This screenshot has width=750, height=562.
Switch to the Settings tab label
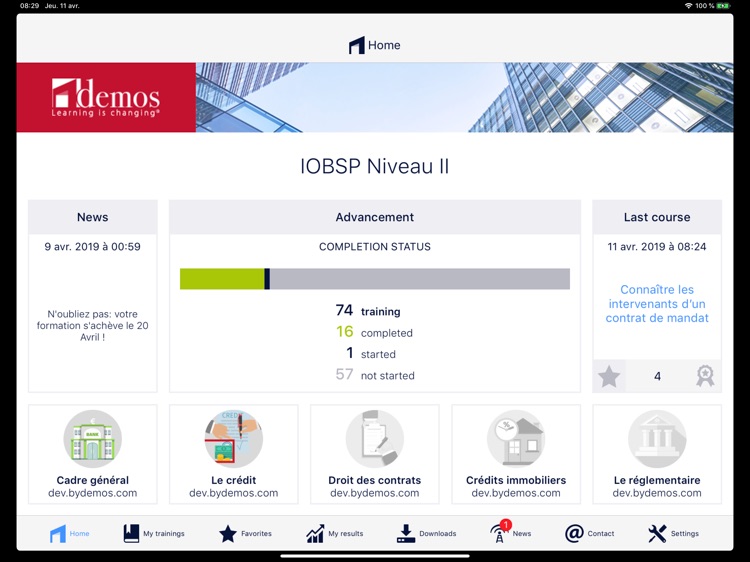685,533
